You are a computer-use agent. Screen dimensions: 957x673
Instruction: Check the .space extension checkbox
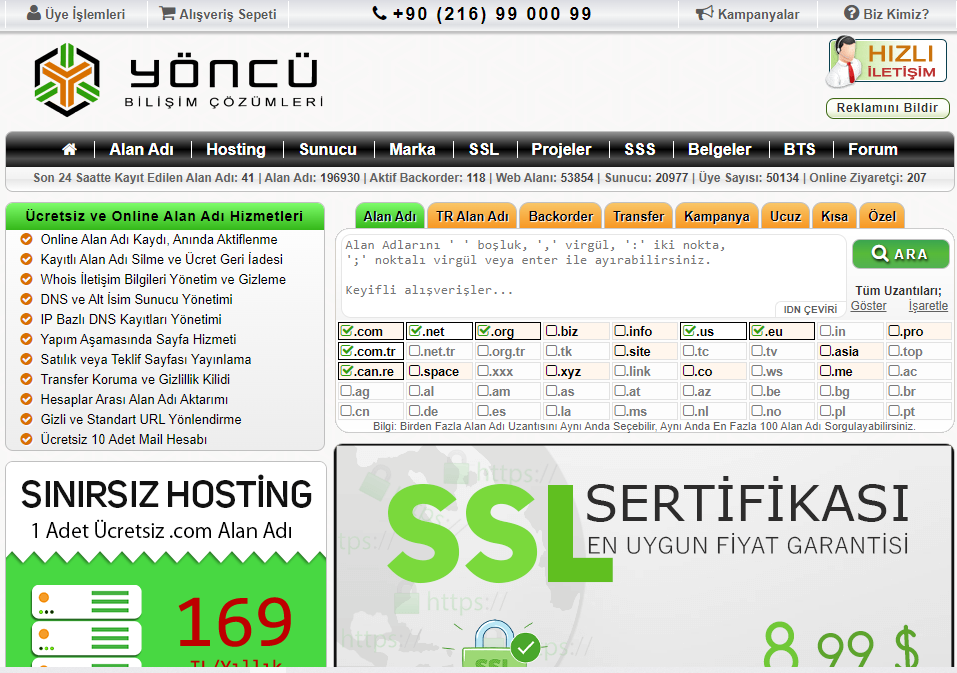coord(415,371)
